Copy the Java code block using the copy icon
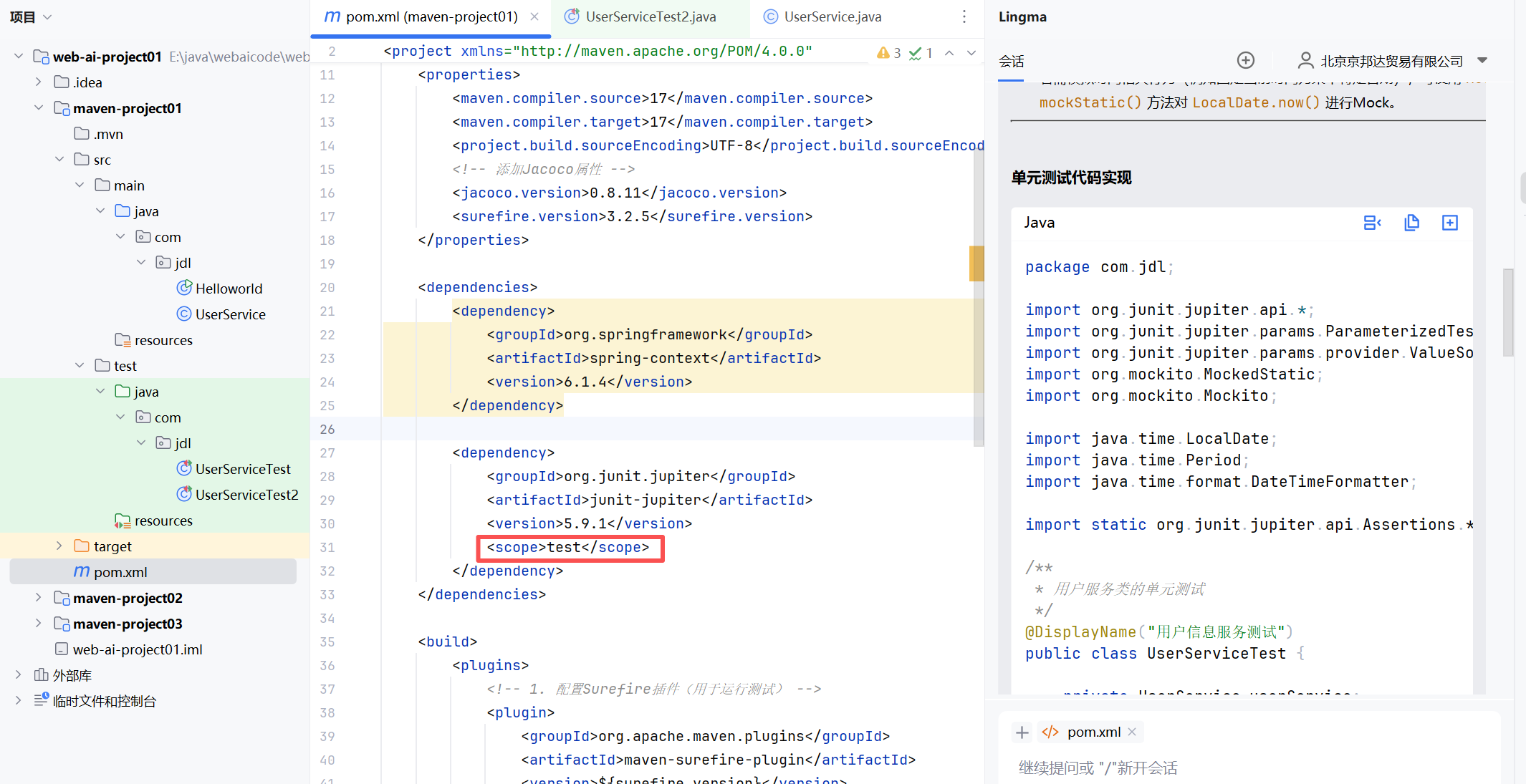This screenshot has height=784, width=1526. (x=1411, y=223)
